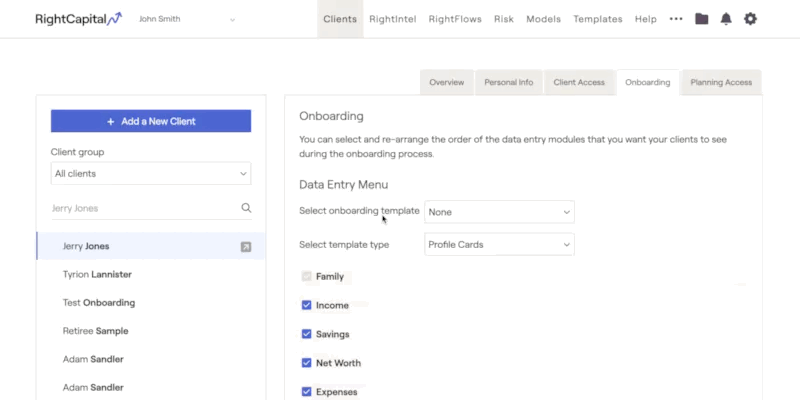The width and height of the screenshot is (800, 400).
Task: Switch to the Overview tab
Action: 446,82
